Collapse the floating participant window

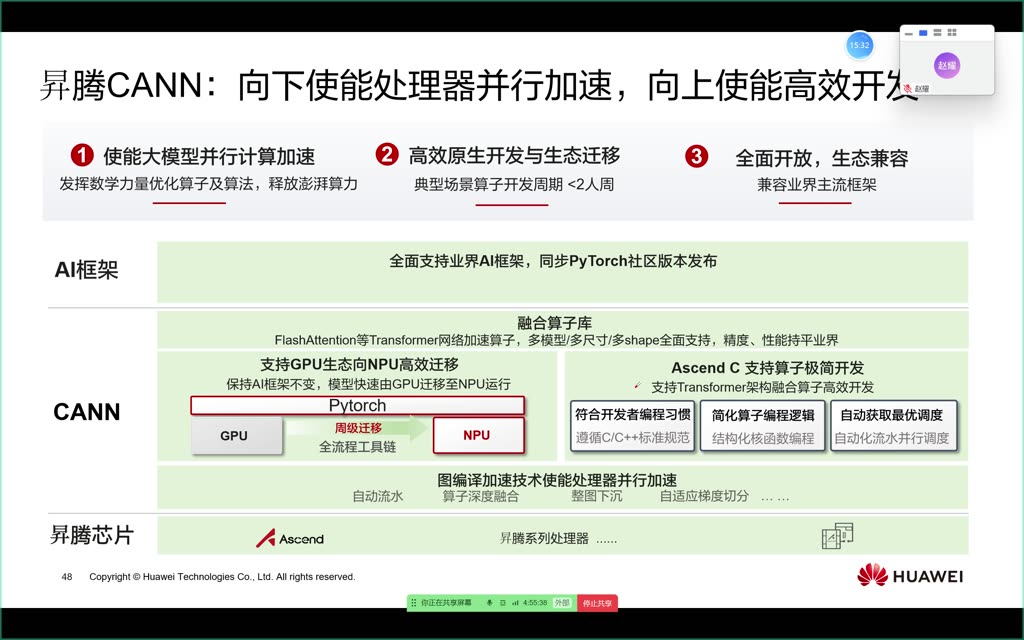pyautogui.click(x=908, y=33)
